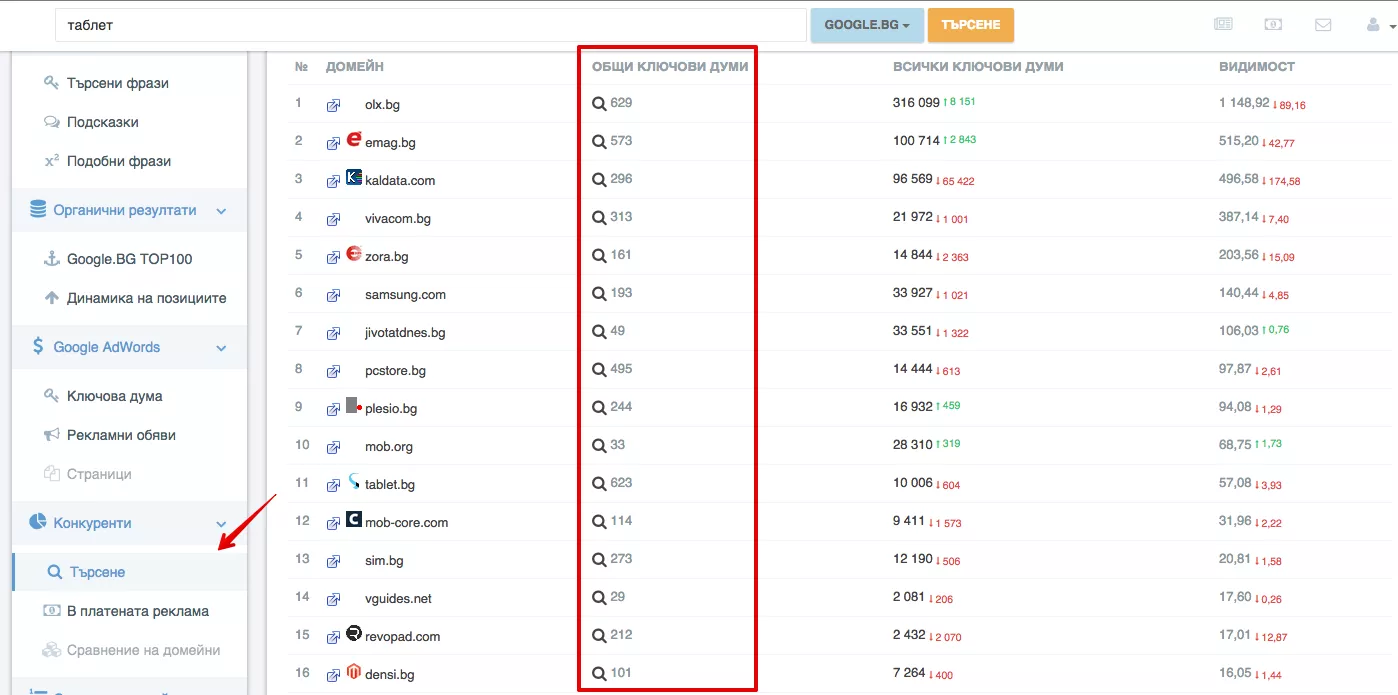This screenshot has height=695, width=1398.
Task: Click all keywords value 316 099
Action: pyautogui.click(x=916, y=103)
